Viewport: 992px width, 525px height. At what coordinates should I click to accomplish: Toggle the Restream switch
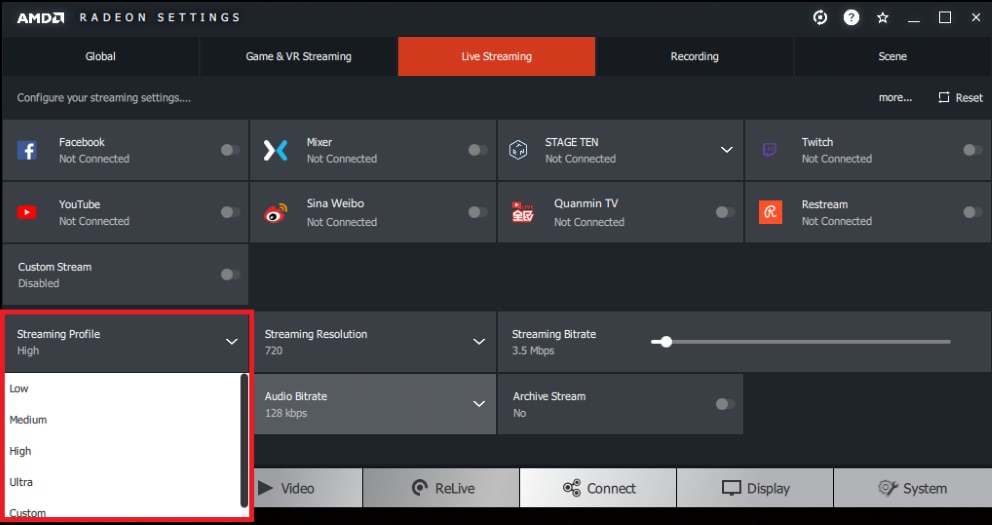pyautogui.click(x=972, y=212)
